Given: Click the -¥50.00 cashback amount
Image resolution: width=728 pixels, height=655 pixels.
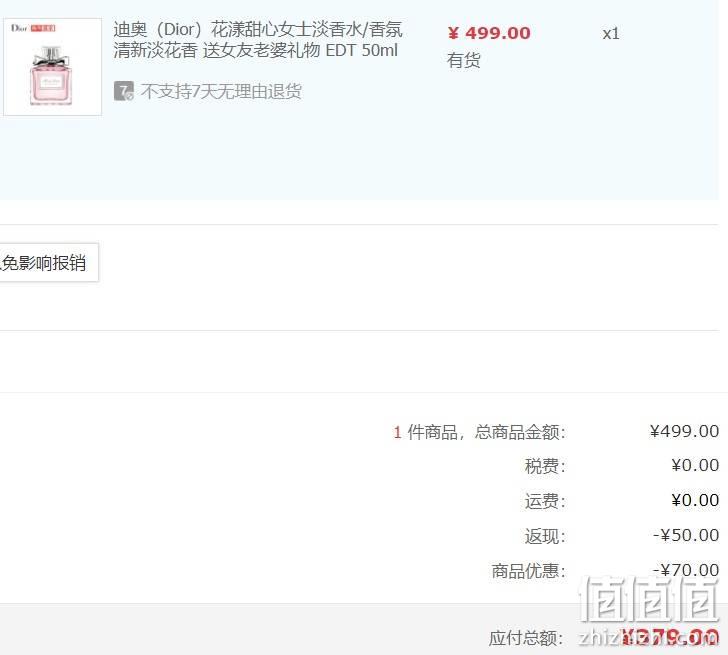Looking at the screenshot, I should [686, 535].
